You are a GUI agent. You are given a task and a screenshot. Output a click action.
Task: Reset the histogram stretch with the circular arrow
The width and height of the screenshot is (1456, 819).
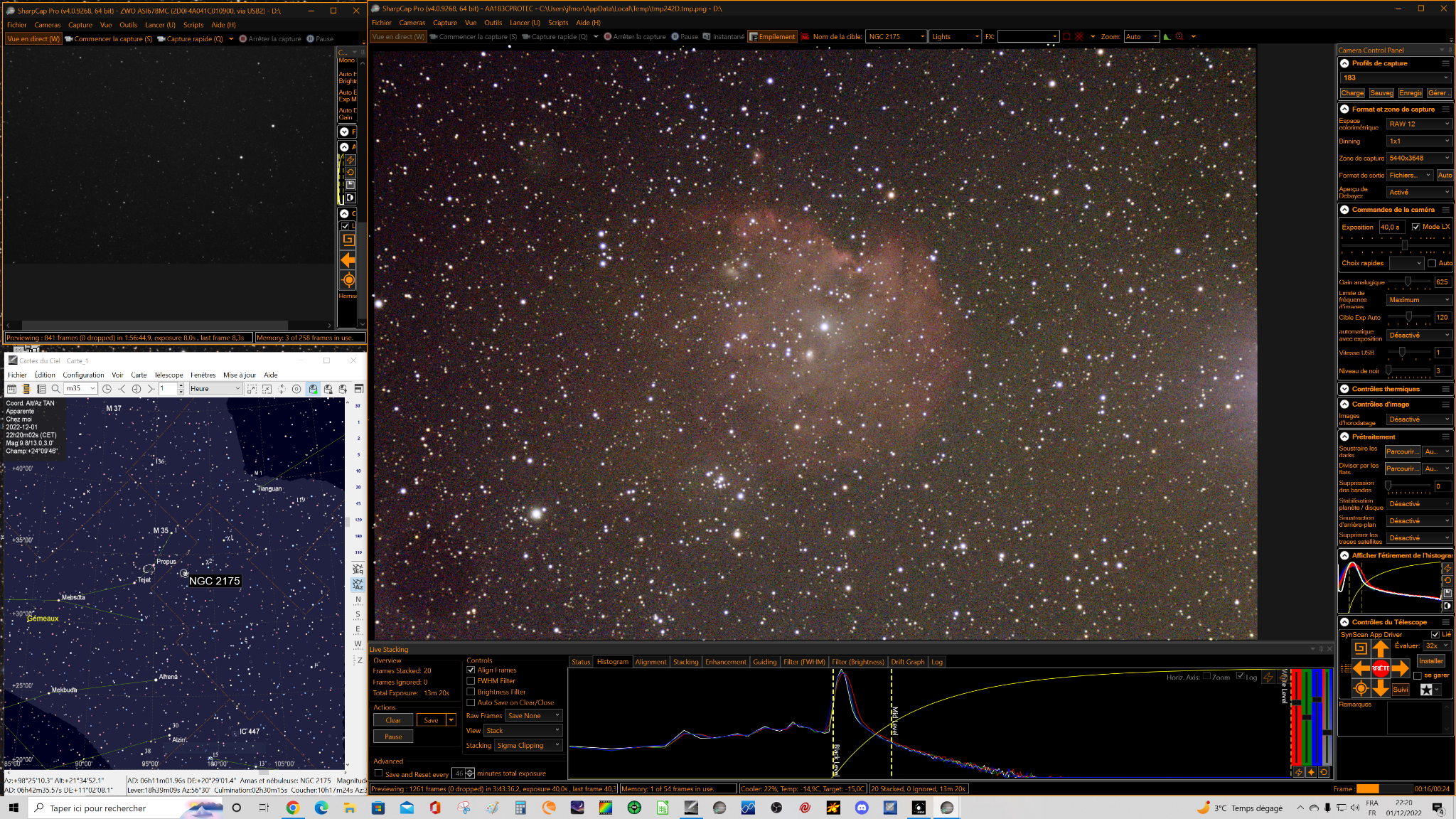tap(1447, 581)
